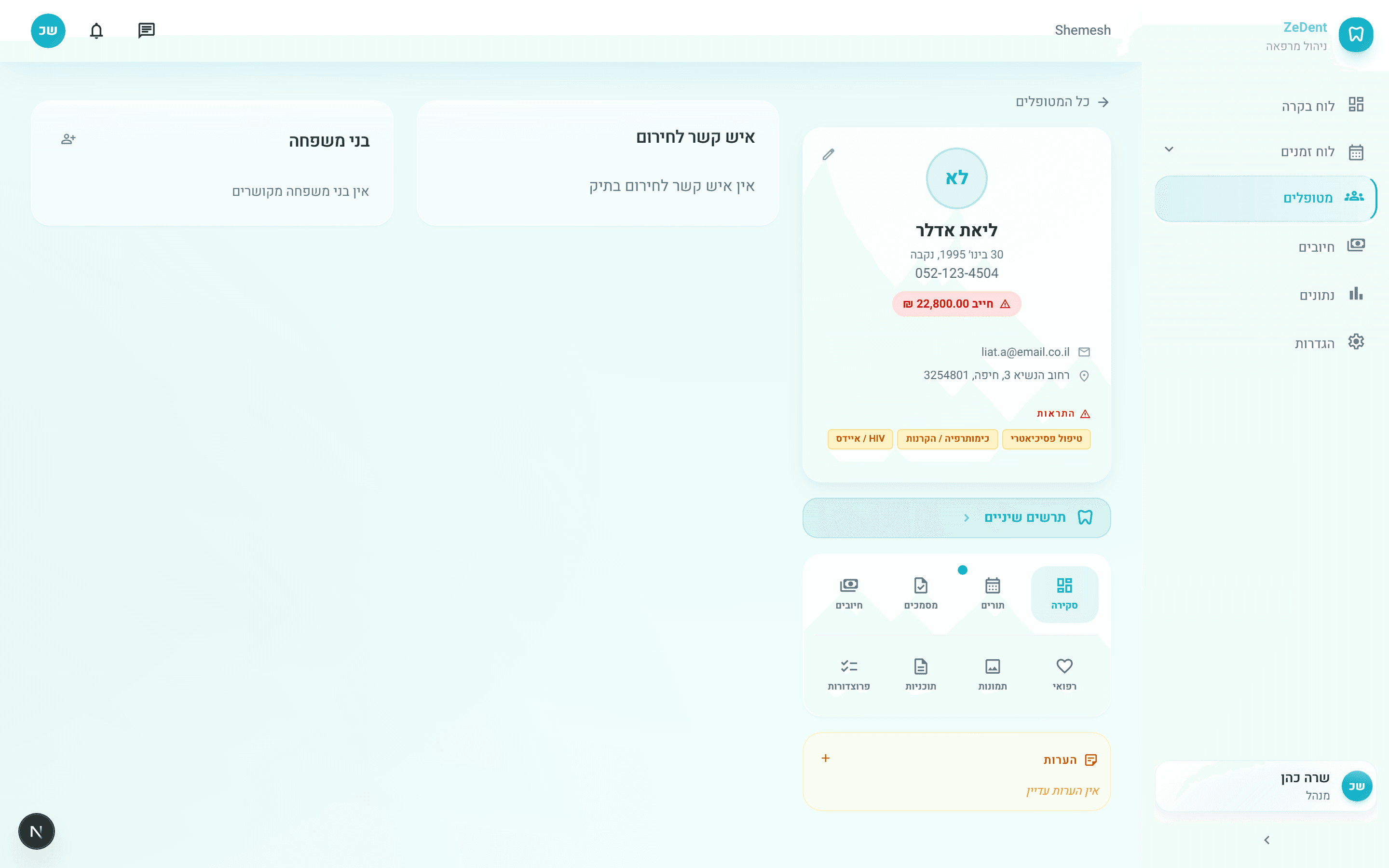Click the email envelope icon
Image resolution: width=1389 pixels, height=868 pixels.
pyautogui.click(x=1084, y=352)
